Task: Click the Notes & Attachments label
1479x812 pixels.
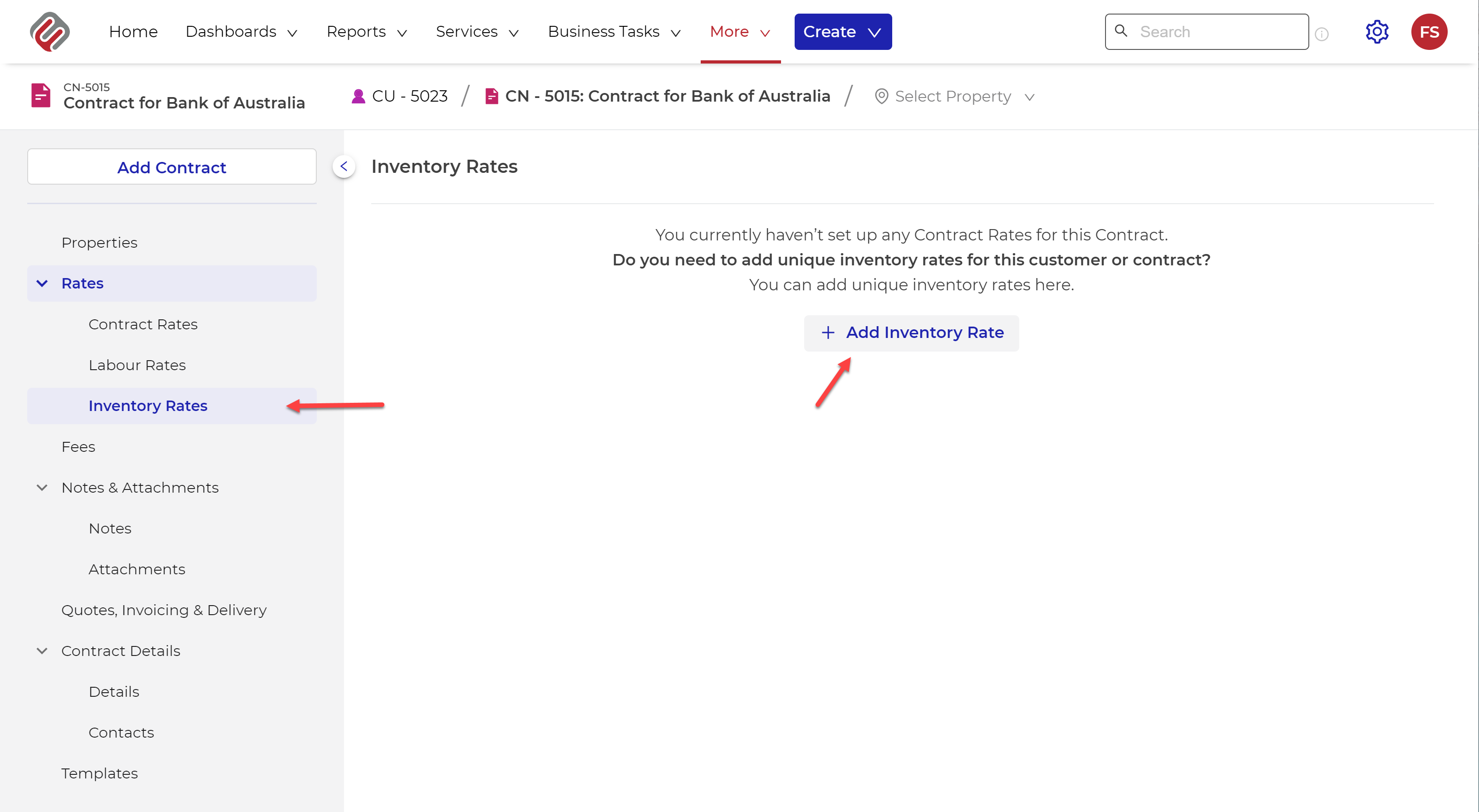Action: pos(139,487)
